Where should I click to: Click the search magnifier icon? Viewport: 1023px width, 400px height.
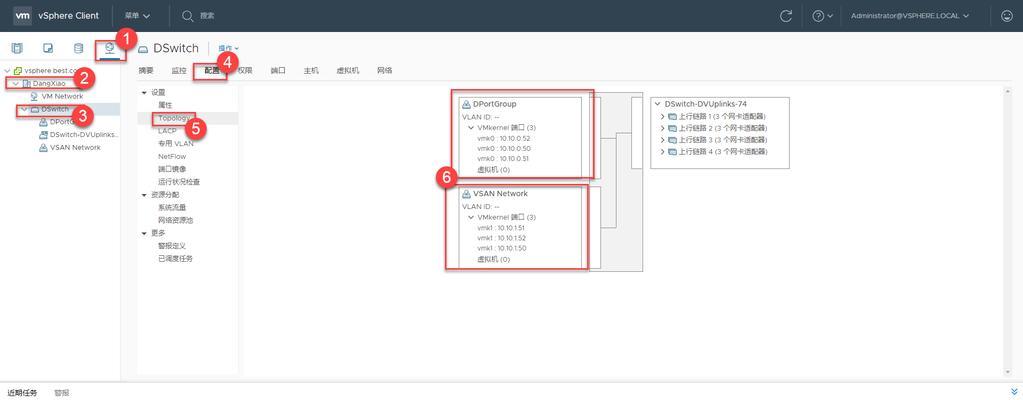tap(187, 16)
